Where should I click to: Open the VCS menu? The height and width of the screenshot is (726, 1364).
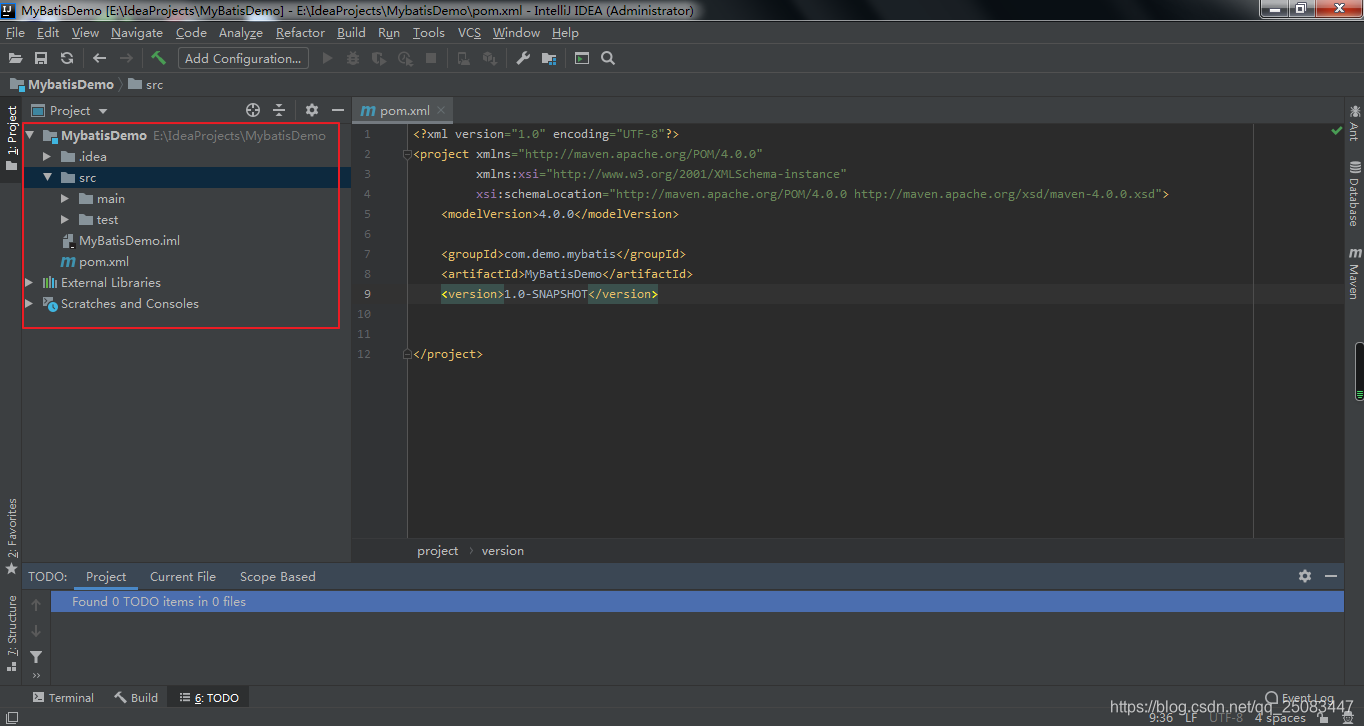[x=469, y=32]
